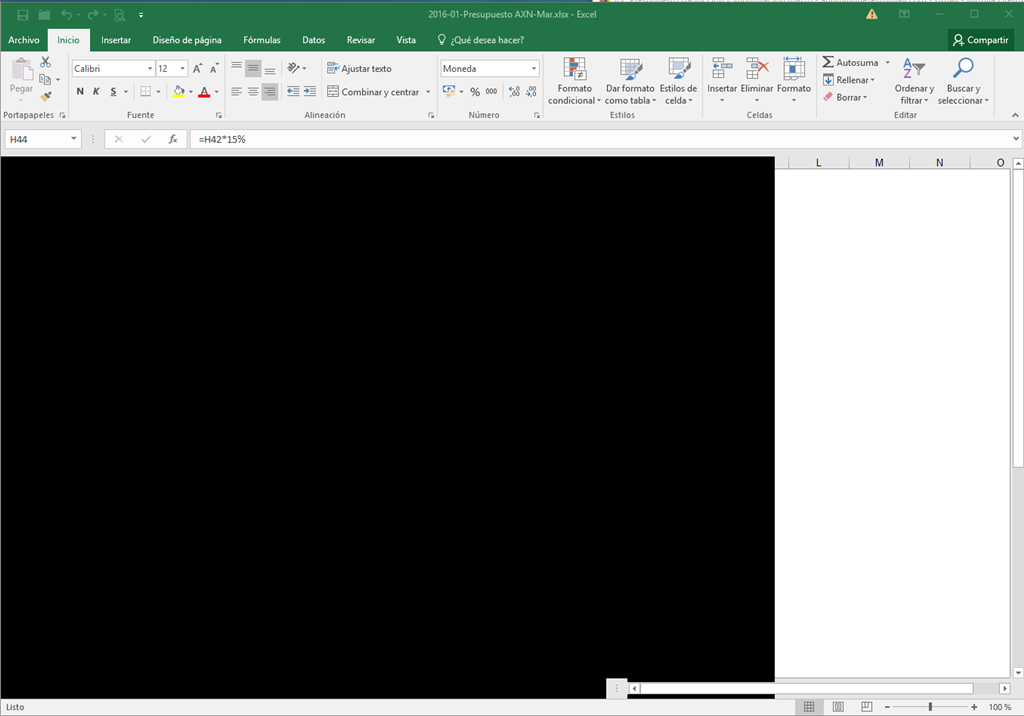Screen dimensions: 1024x716
Task: Increase font size with large A icon
Action: coord(197,69)
